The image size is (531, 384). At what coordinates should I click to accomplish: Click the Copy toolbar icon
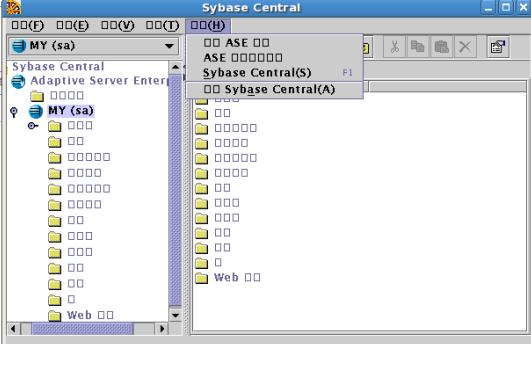click(x=418, y=47)
